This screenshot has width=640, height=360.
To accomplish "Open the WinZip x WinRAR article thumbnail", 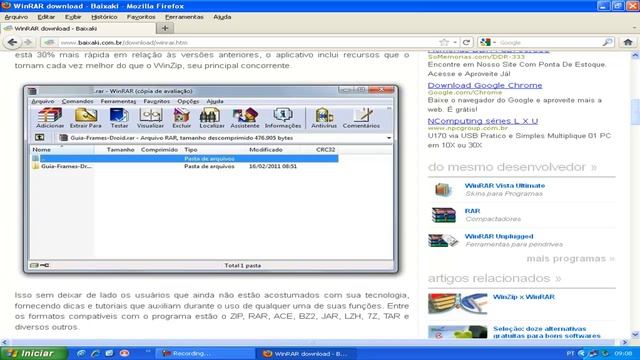I will (x=458, y=304).
